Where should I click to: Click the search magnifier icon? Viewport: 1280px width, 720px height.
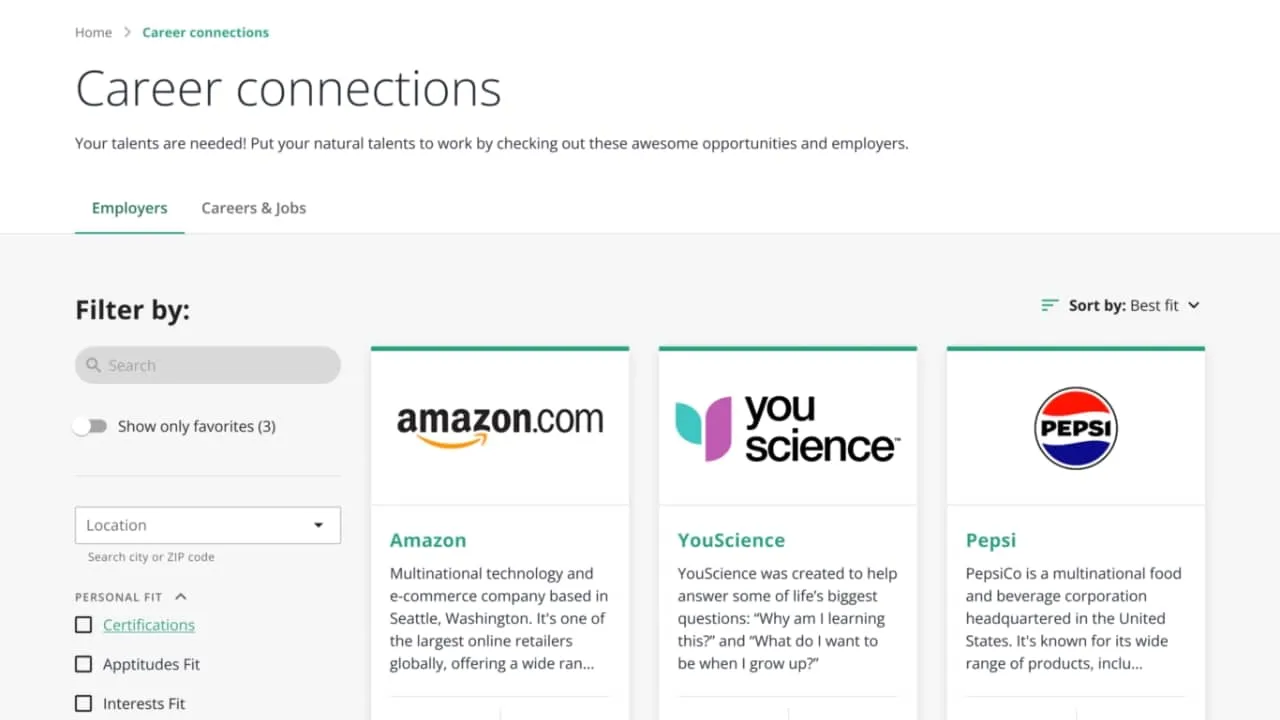pos(94,365)
